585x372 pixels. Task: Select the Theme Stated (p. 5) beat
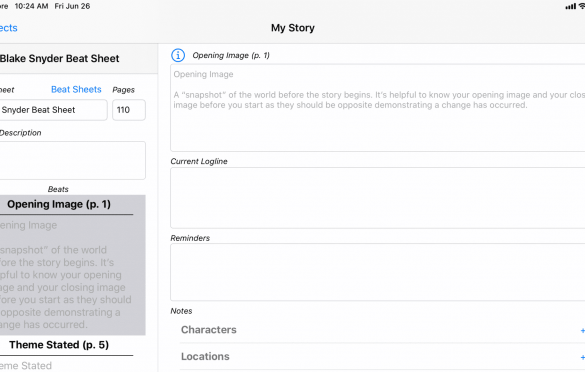[x=59, y=345]
